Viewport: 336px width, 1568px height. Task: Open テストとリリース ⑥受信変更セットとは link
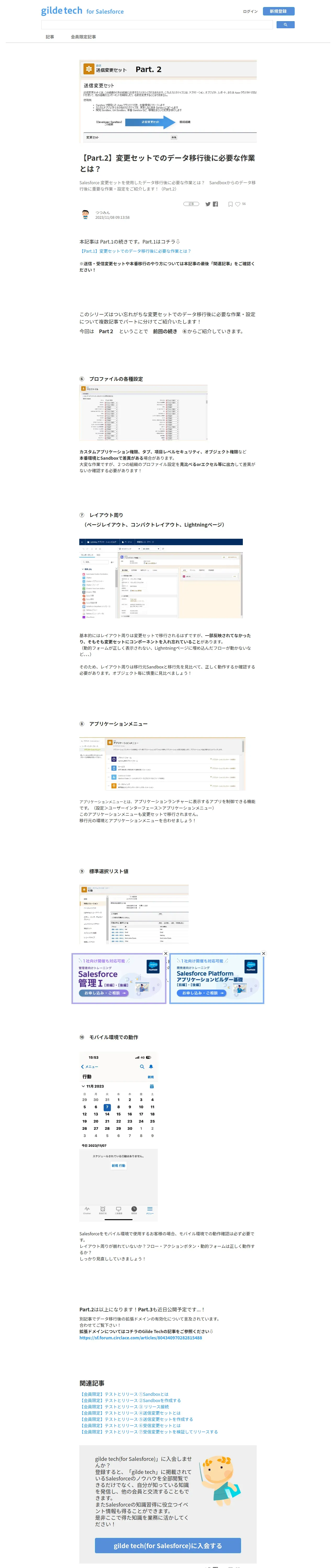click(130, 1426)
